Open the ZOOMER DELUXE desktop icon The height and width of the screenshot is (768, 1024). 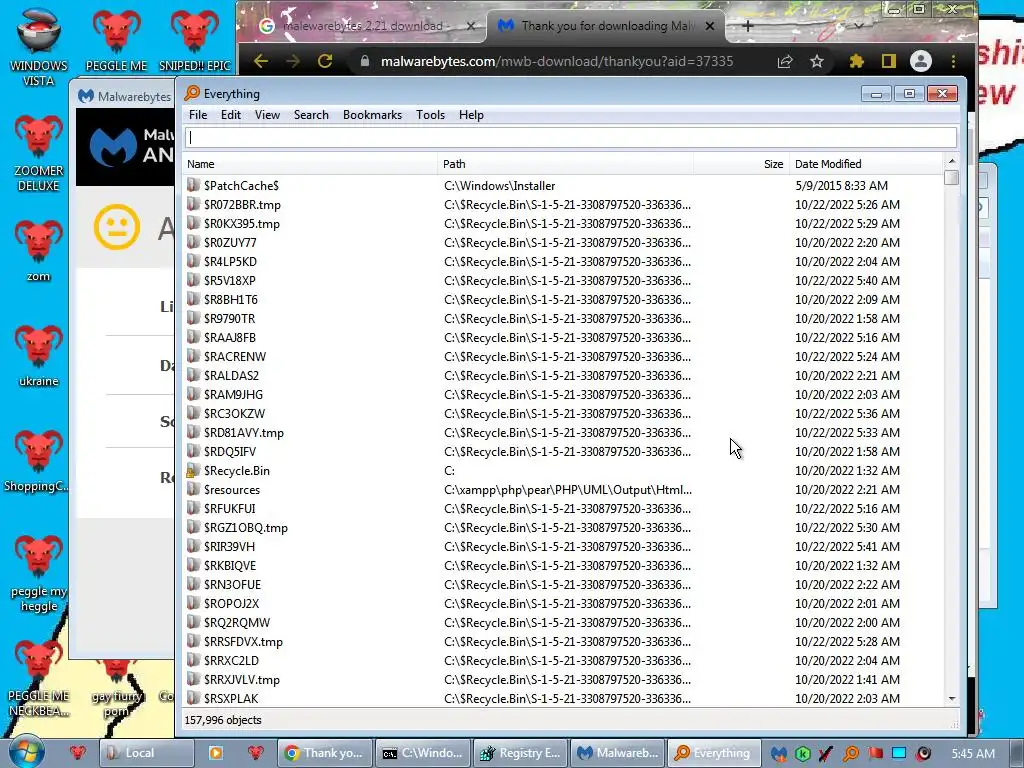39,152
